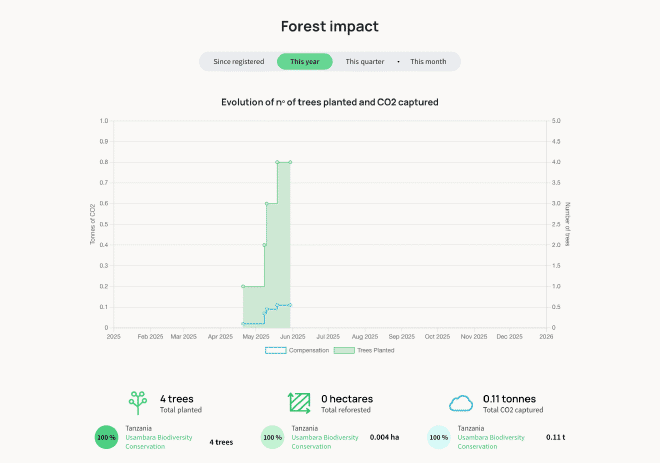The image size is (660, 463).
Task: Click the Total reforested hectares icon
Action: click(x=299, y=403)
